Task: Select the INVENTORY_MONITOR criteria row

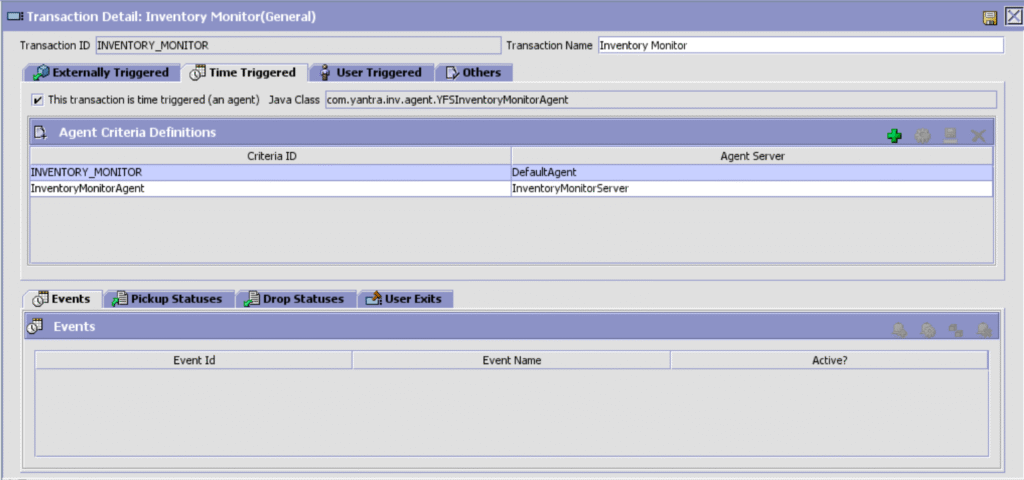Action: click(x=270, y=172)
